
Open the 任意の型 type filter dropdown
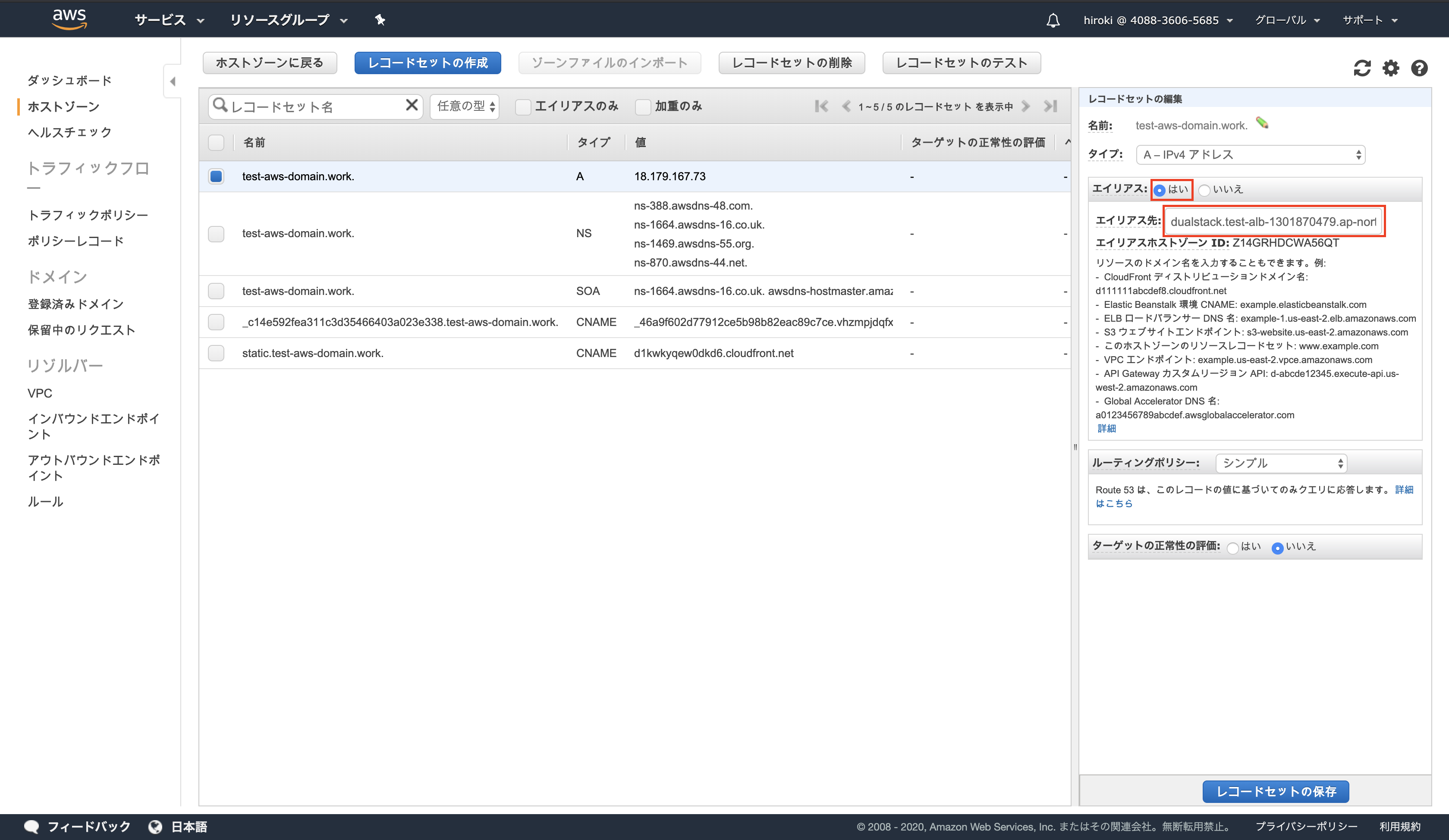(465, 107)
